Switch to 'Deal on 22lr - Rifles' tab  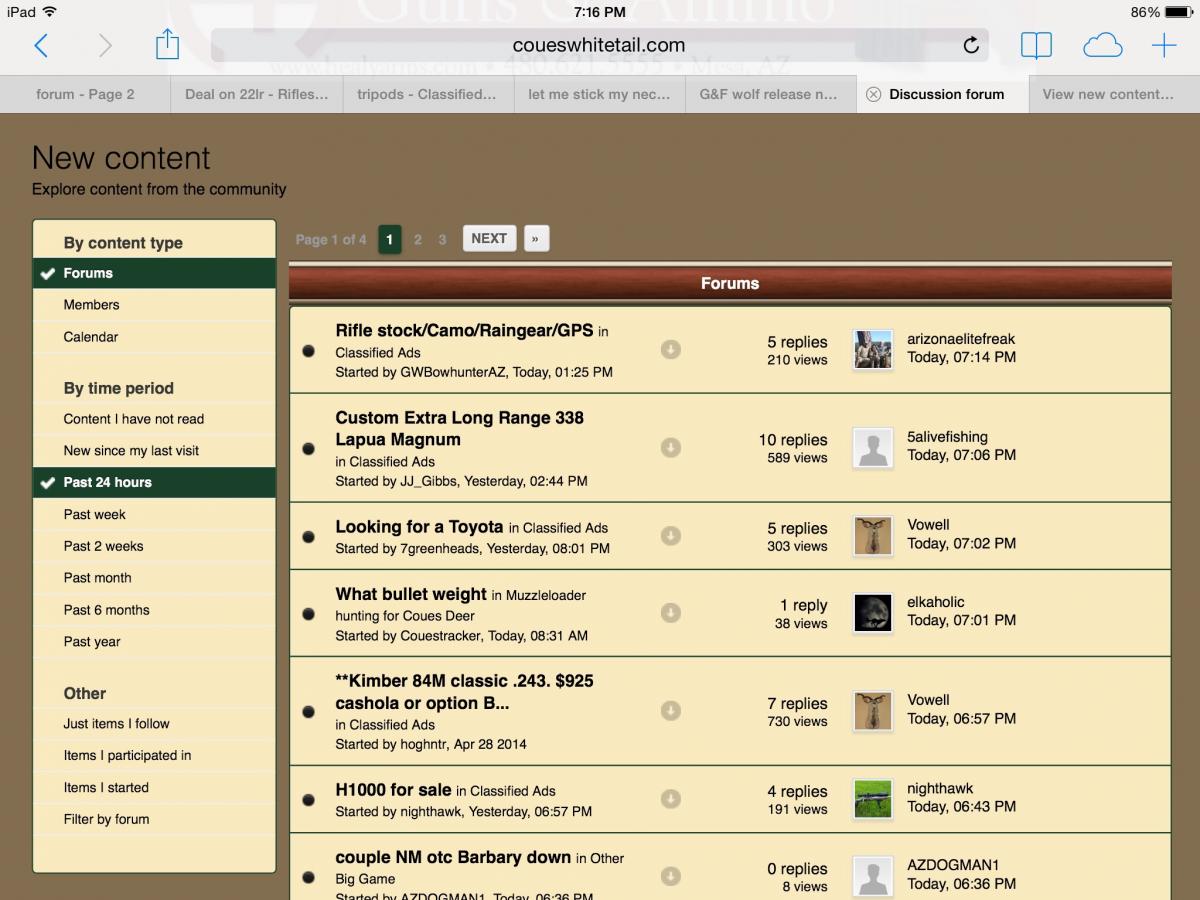257,94
